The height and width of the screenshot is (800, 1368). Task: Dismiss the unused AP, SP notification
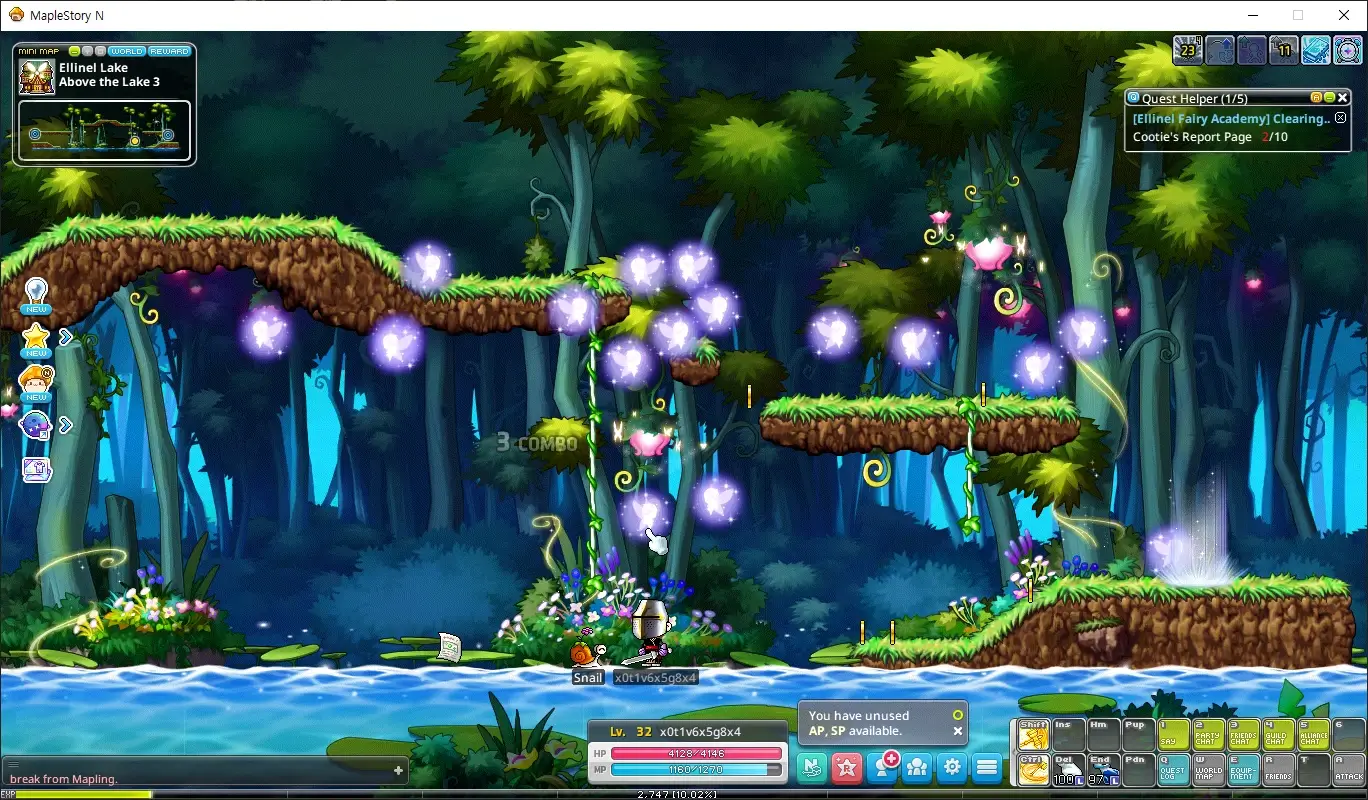(x=957, y=731)
